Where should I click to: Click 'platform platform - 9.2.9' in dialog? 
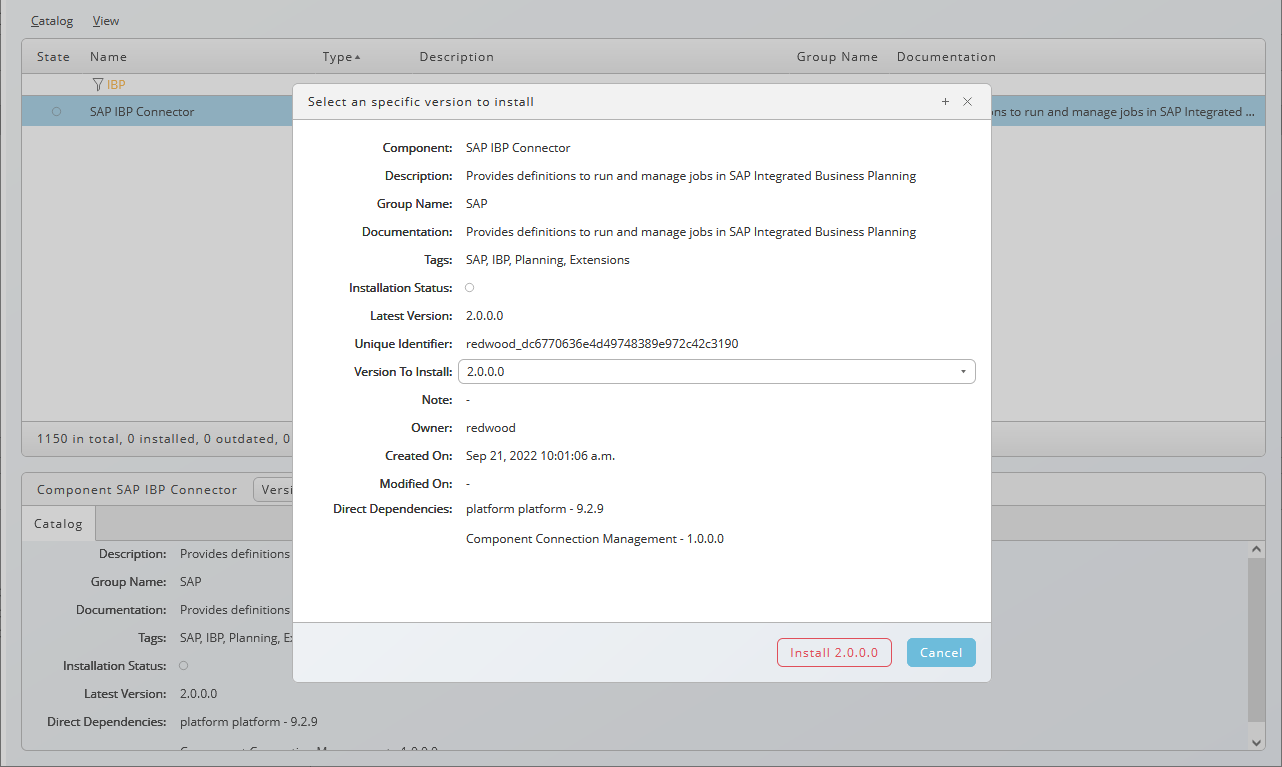tap(534, 509)
